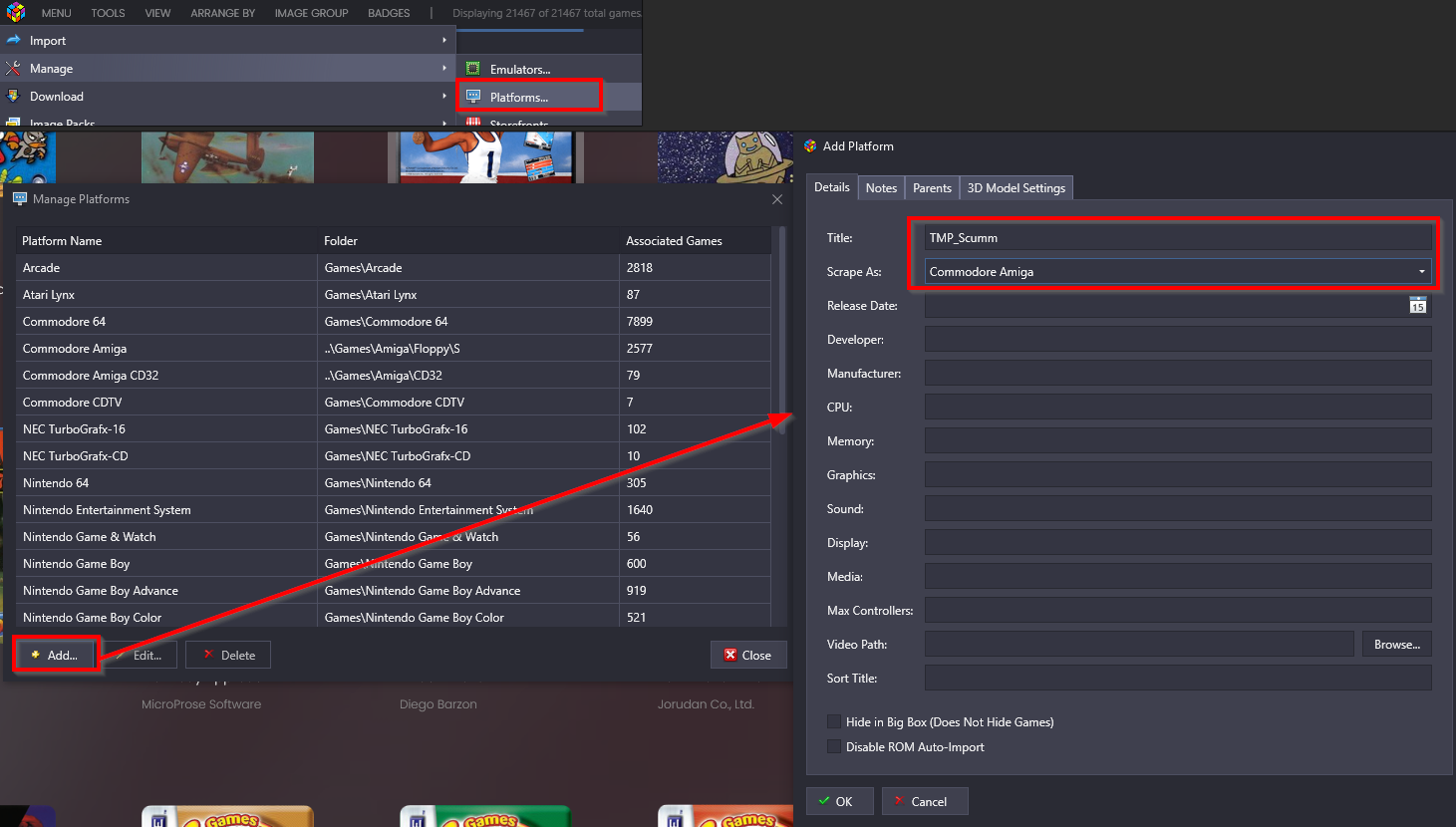This screenshot has height=827, width=1456.
Task: Open the VIEW menu
Action: pos(157,13)
